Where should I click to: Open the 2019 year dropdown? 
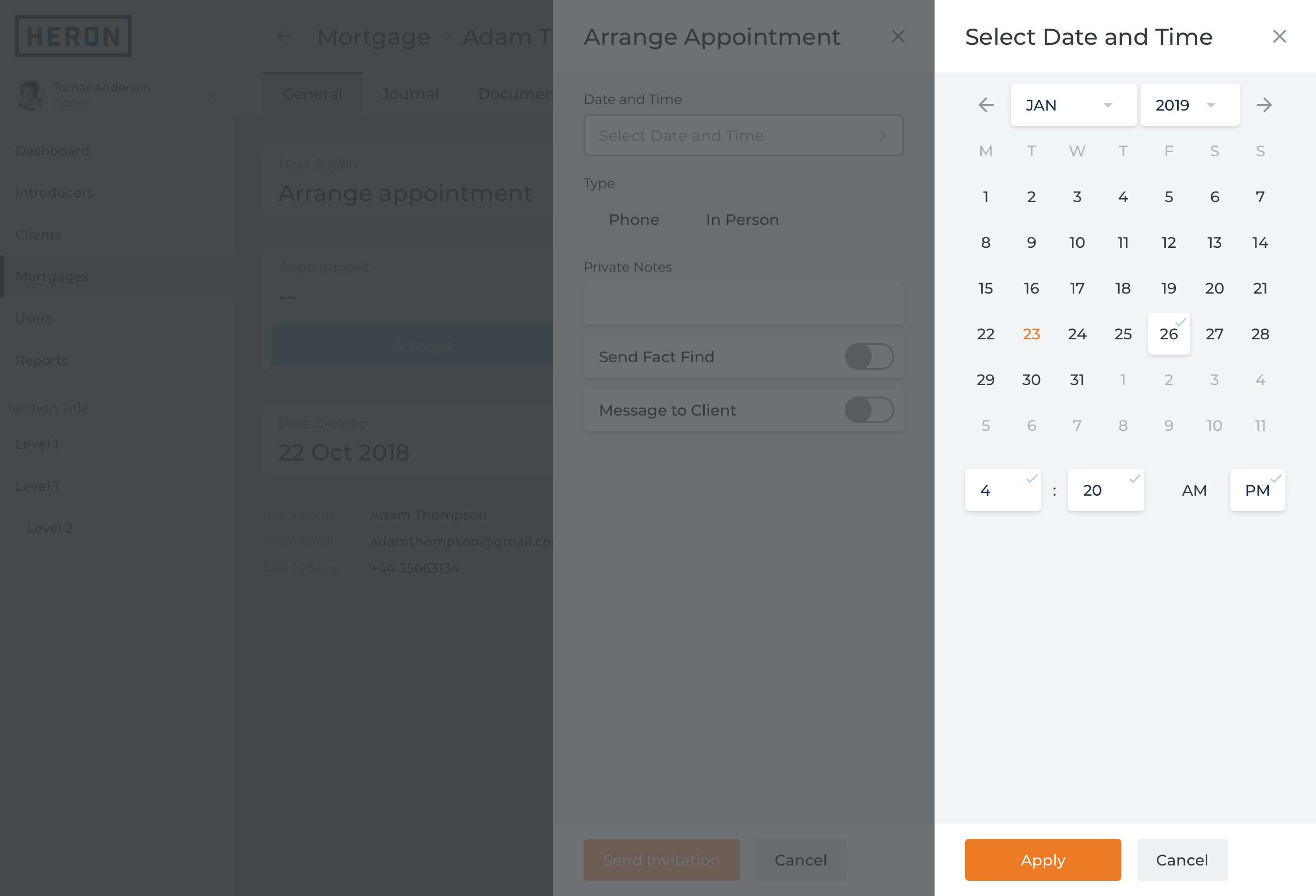tap(1190, 105)
